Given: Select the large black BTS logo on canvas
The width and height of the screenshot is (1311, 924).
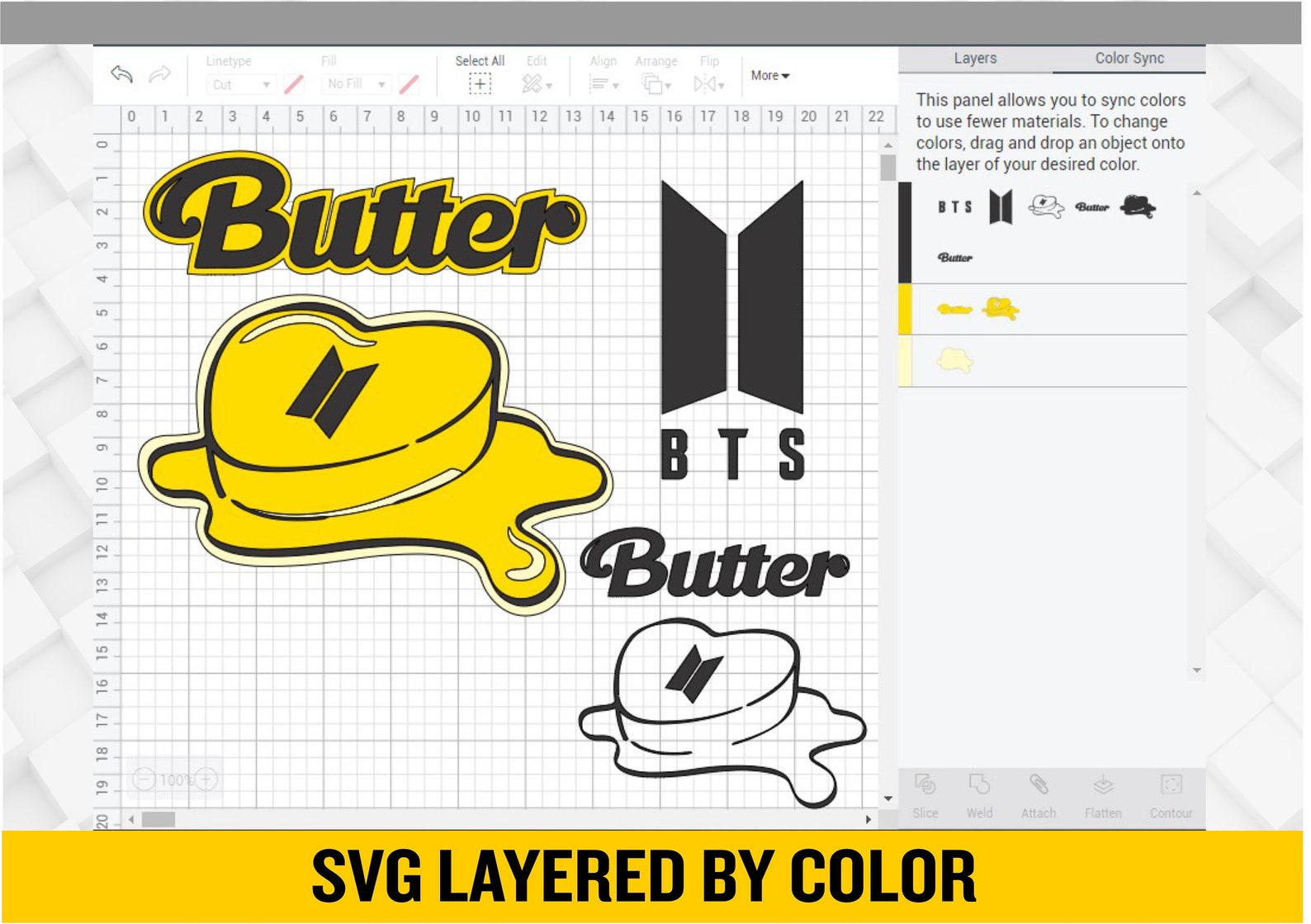Looking at the screenshot, I should pos(732,296).
